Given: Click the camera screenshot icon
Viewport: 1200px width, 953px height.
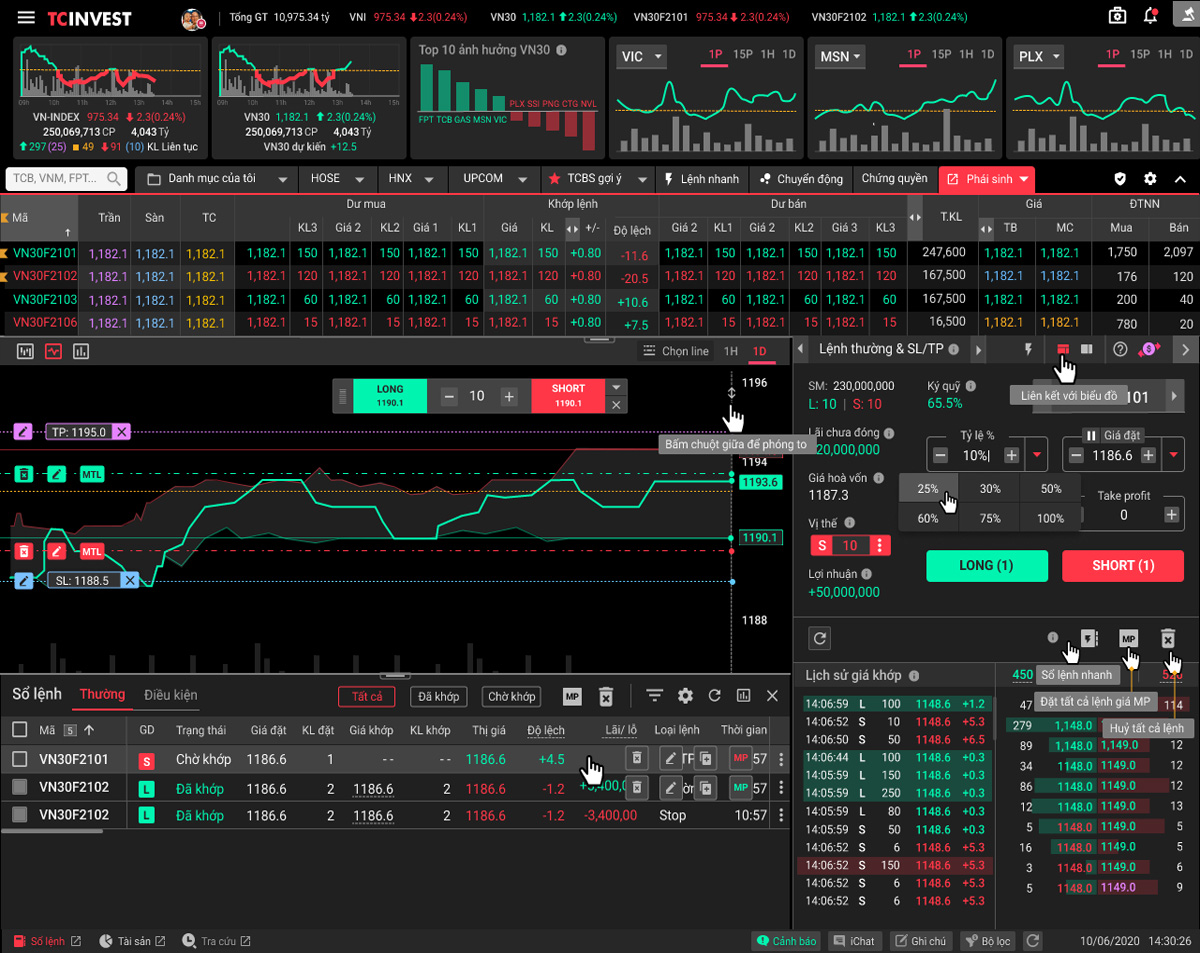Looking at the screenshot, I should pos(1117,16).
